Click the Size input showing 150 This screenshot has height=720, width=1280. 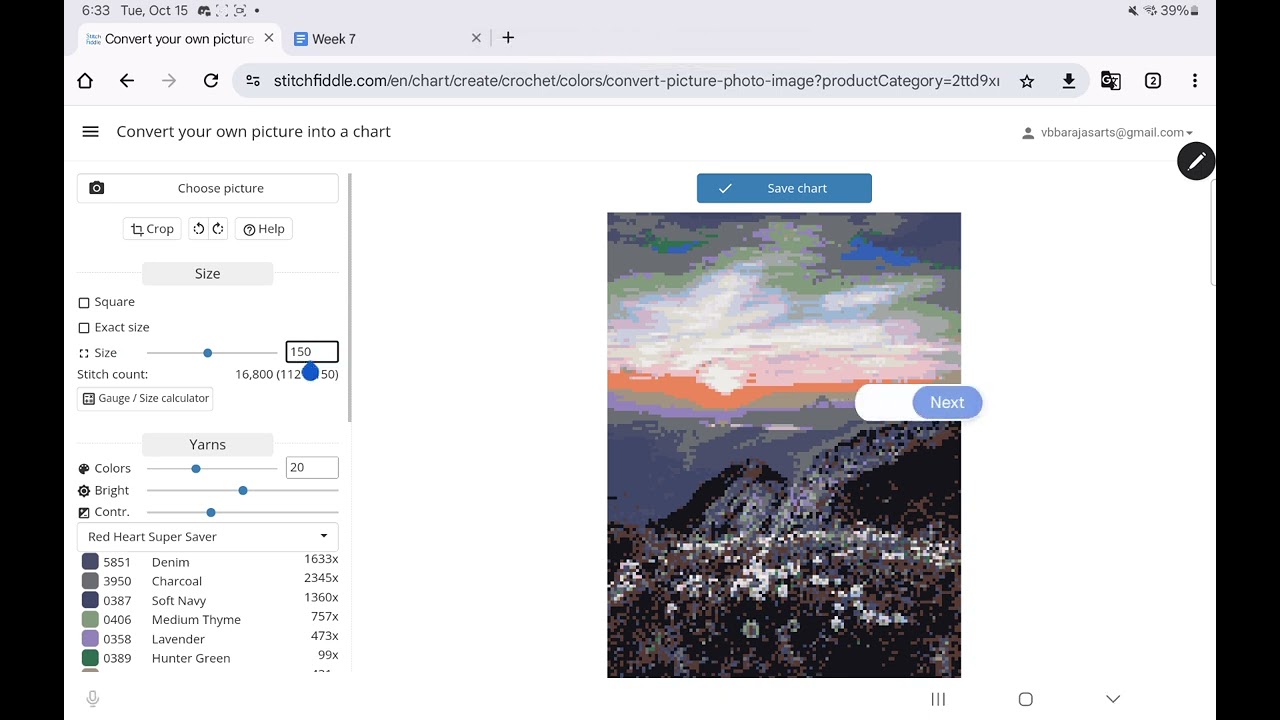312,352
